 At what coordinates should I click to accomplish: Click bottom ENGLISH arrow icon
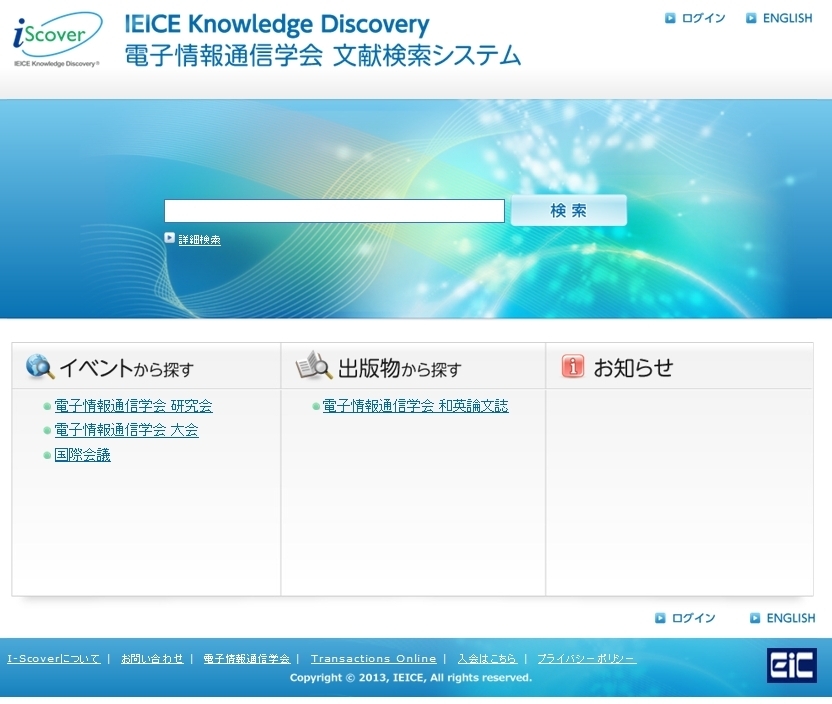755,618
